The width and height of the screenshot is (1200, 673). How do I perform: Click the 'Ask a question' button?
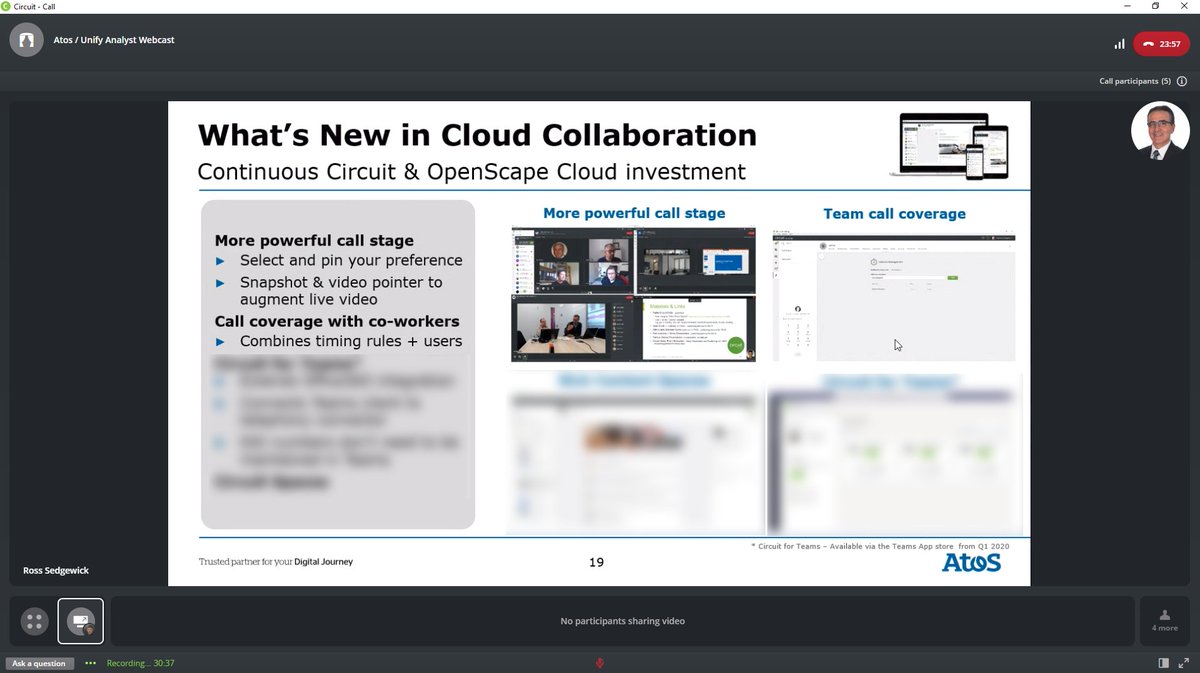39,663
